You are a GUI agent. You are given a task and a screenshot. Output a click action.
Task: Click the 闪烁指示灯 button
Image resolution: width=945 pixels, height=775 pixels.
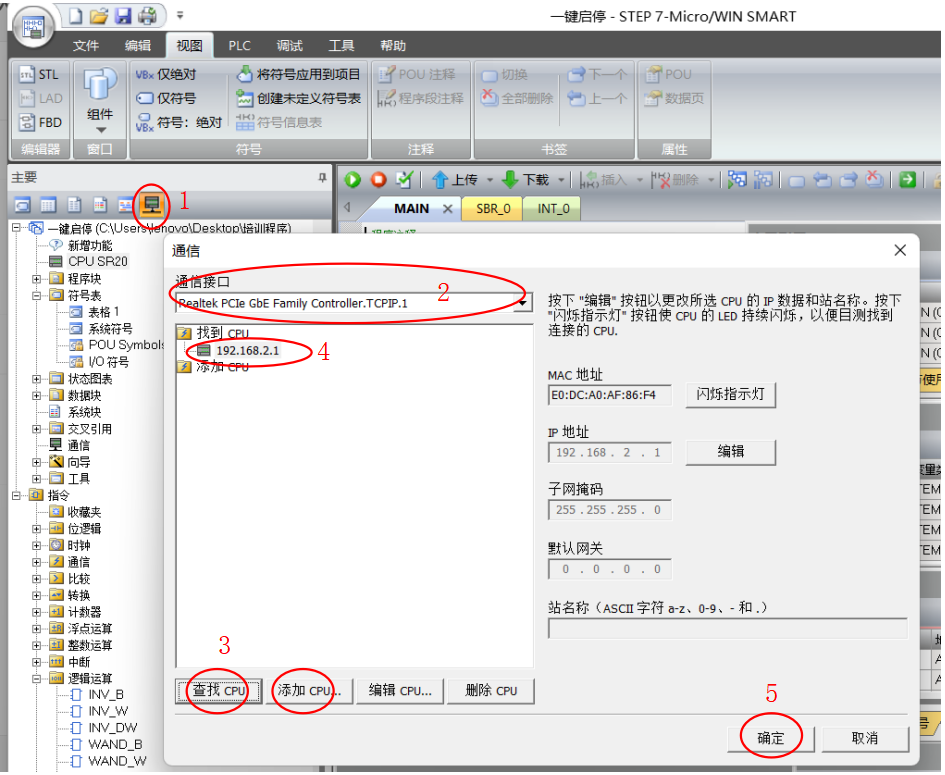click(x=730, y=394)
